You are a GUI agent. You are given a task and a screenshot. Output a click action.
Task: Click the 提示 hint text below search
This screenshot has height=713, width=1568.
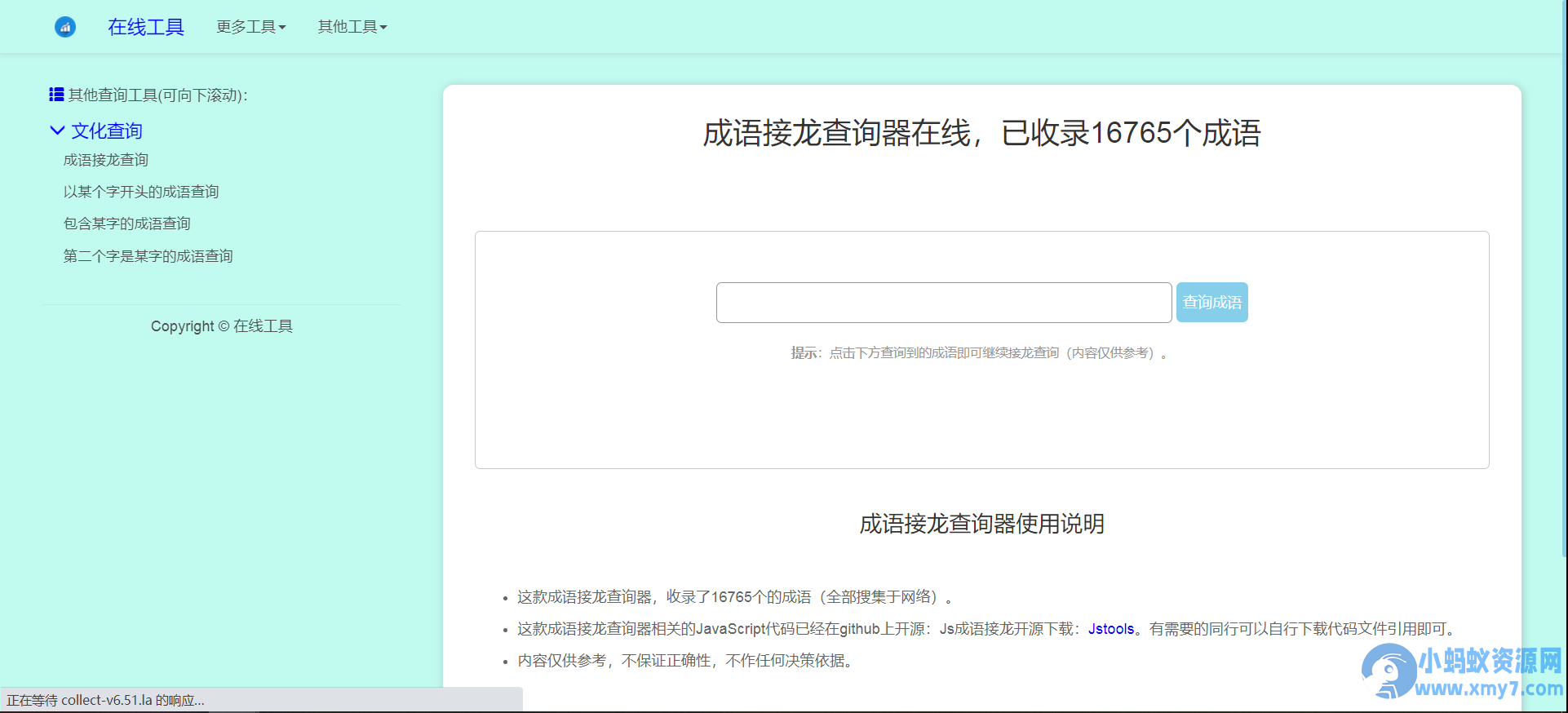(979, 353)
